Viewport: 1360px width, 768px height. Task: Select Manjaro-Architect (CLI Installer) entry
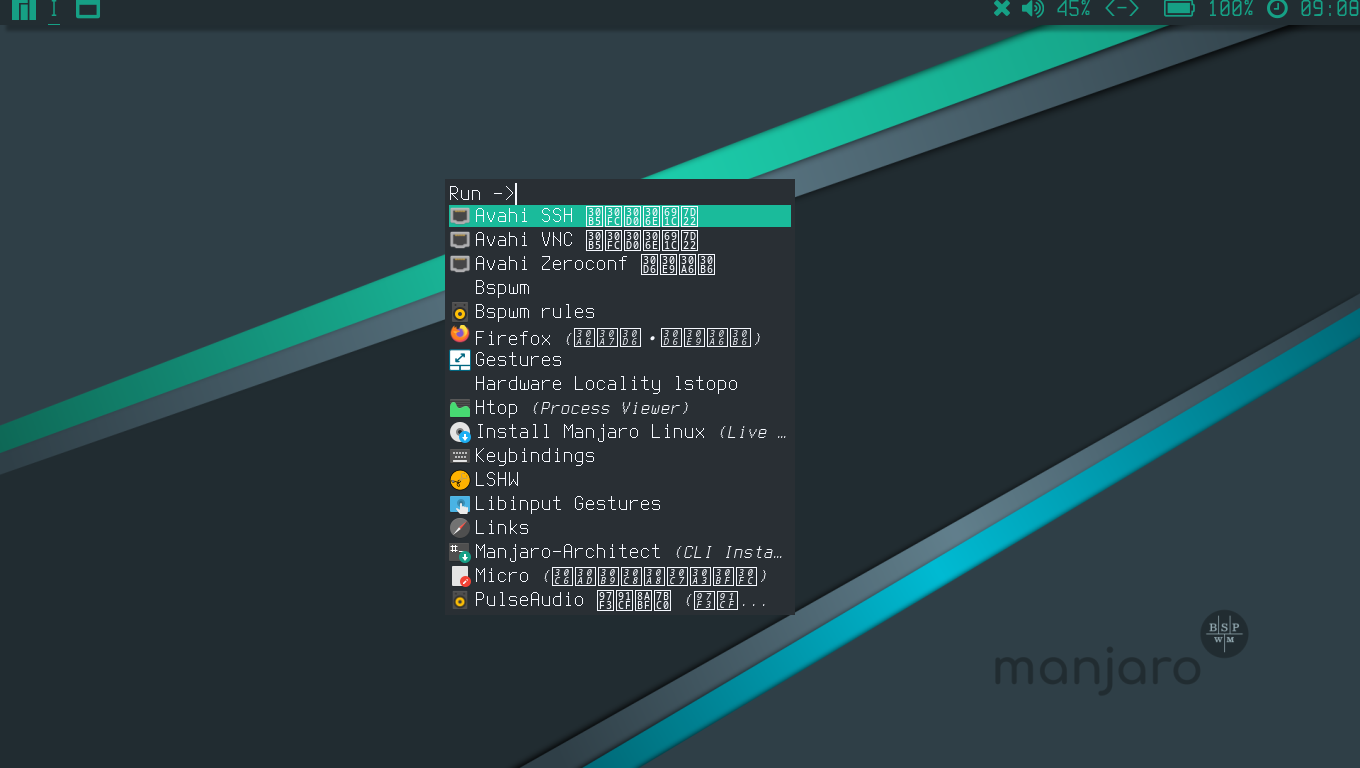[620, 552]
